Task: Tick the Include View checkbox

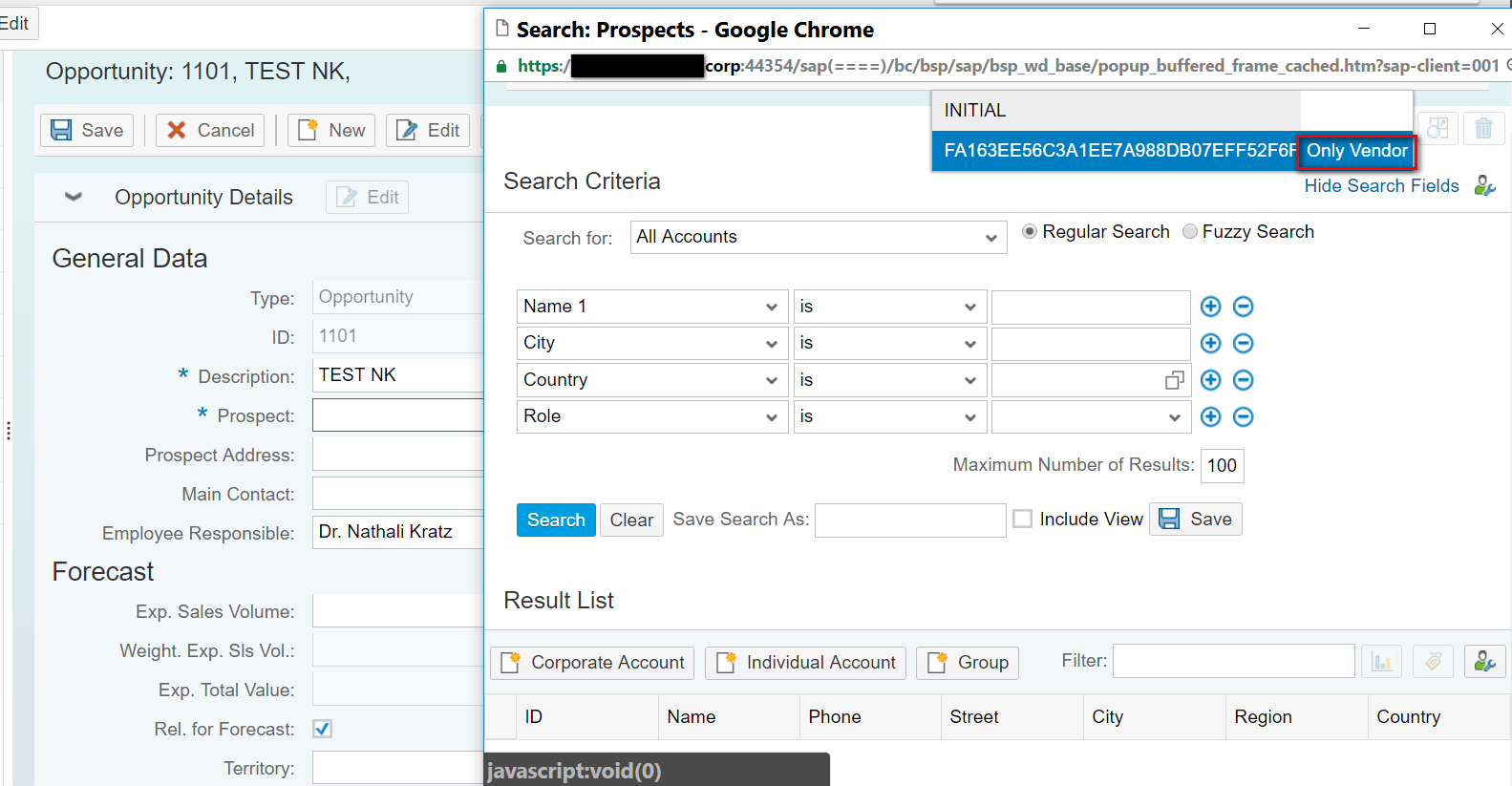Action: tap(1022, 519)
